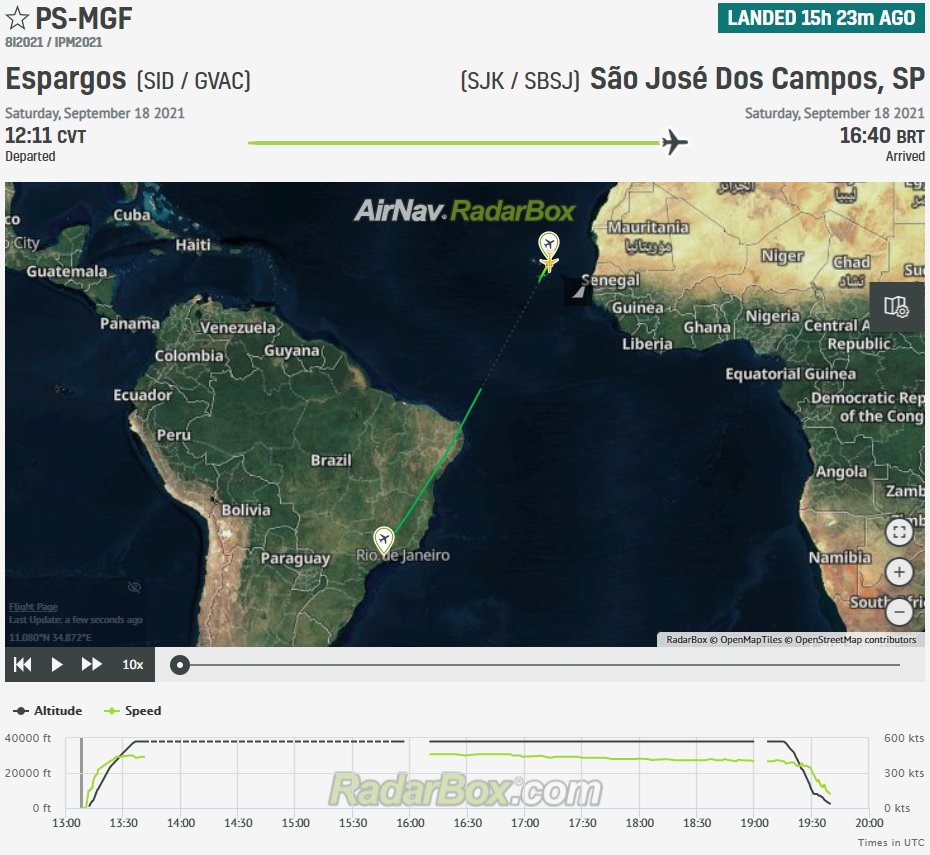Click the chart position marker at takeoff
Viewport: 930px width, 855px height.
81,773
